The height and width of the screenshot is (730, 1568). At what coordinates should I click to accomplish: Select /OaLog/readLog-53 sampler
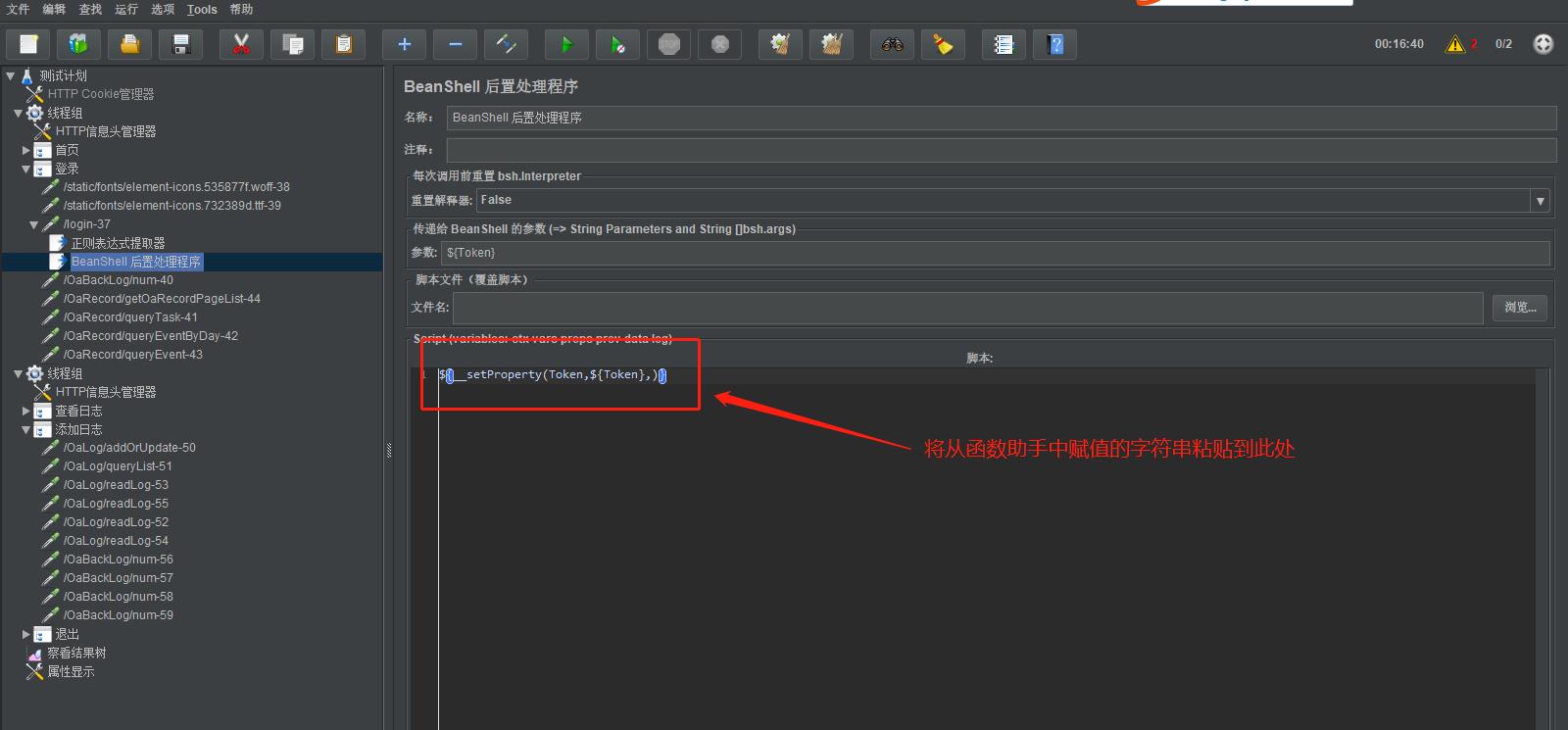click(116, 485)
